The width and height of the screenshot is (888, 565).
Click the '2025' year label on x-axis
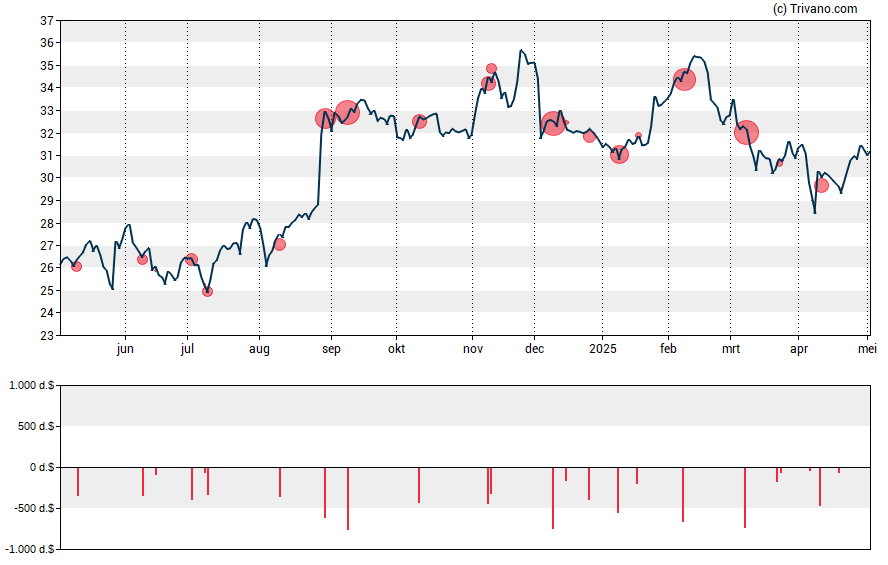(x=603, y=348)
